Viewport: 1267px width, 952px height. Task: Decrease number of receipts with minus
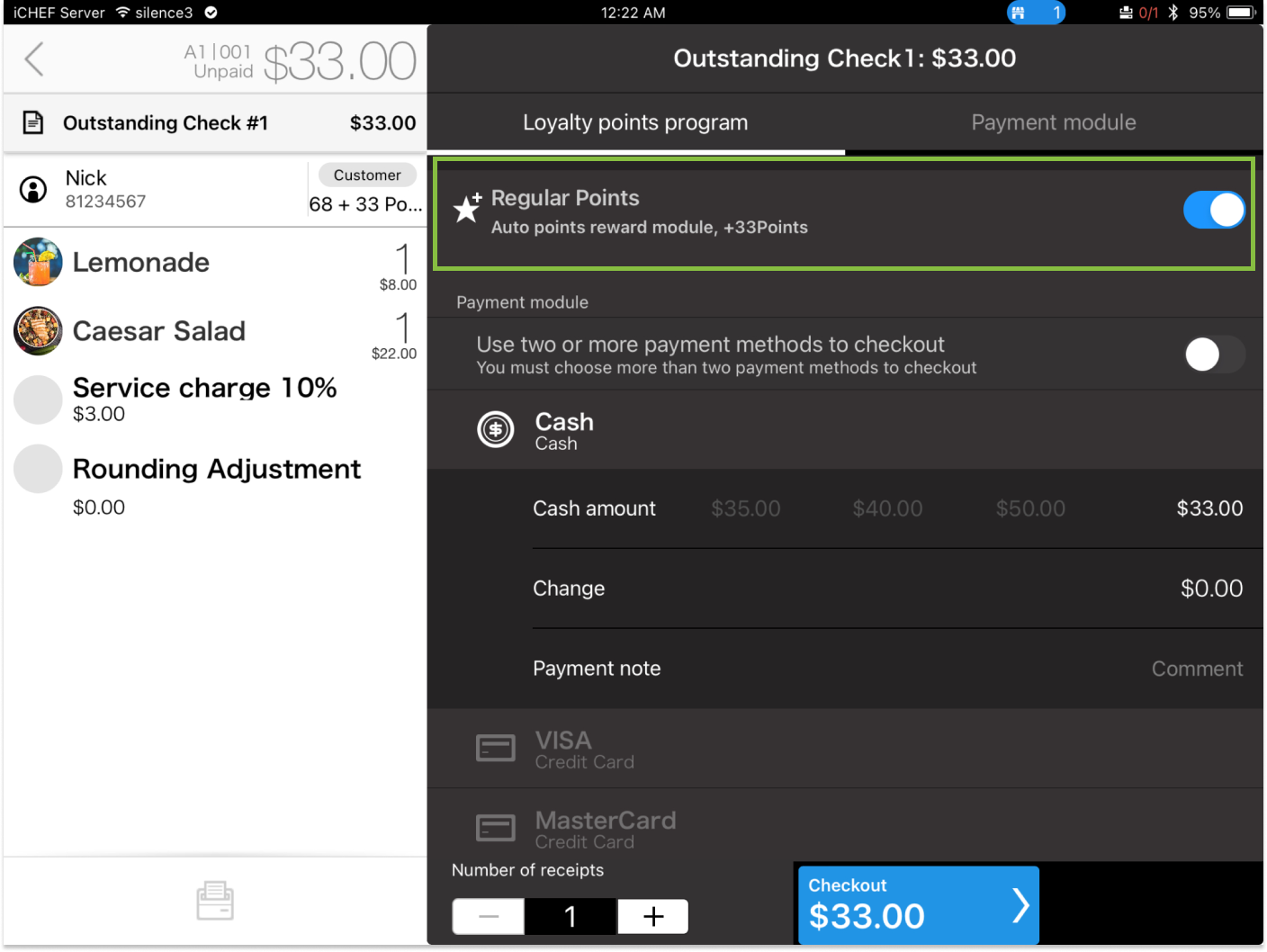pos(489,917)
